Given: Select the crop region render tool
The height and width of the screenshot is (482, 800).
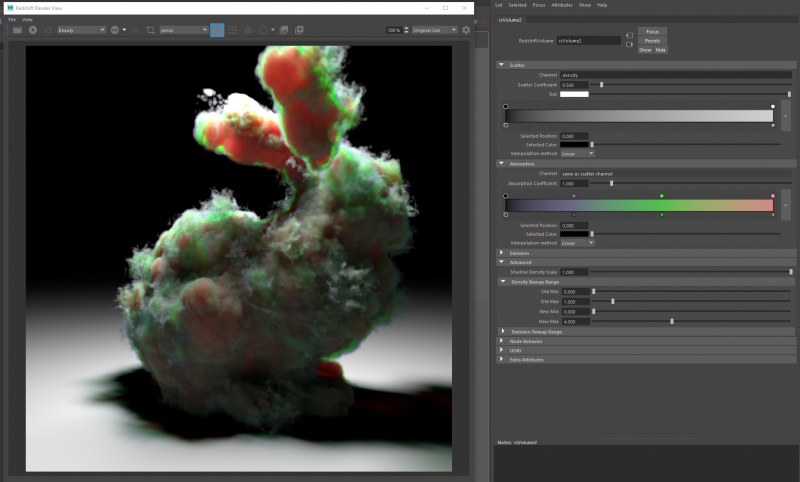Looking at the screenshot, I should 151,30.
